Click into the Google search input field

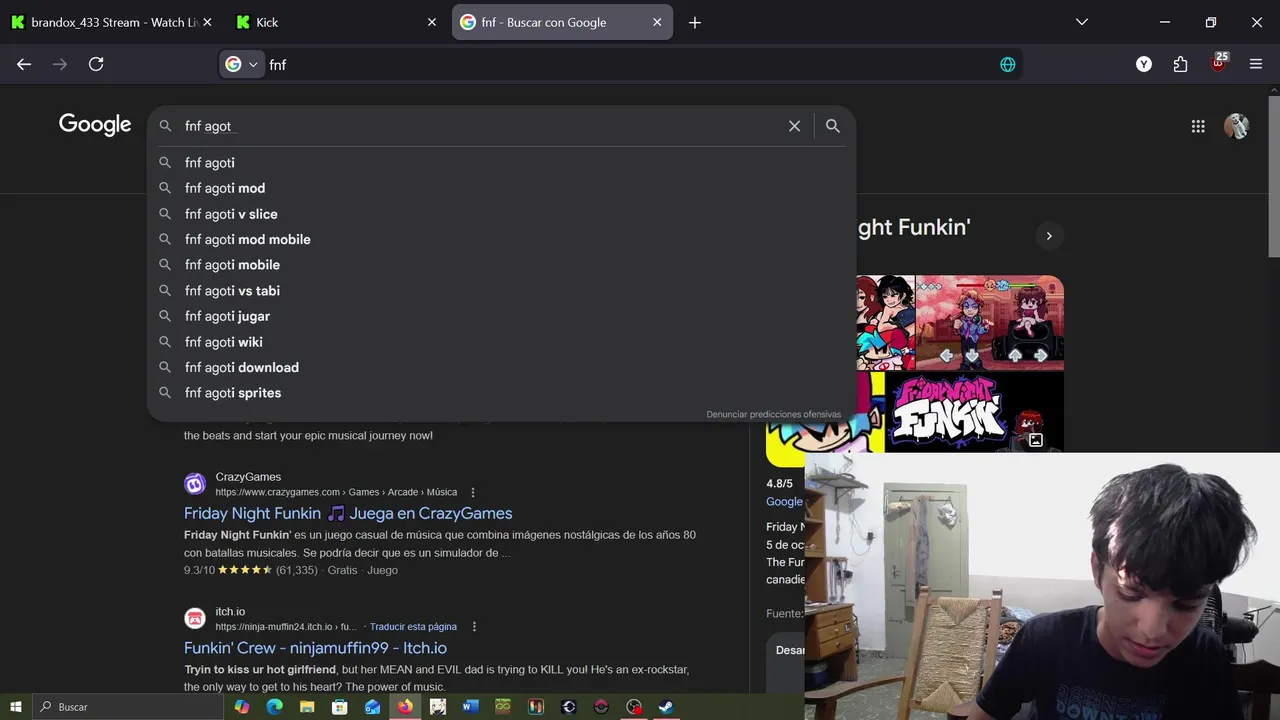pyautogui.click(x=480, y=126)
